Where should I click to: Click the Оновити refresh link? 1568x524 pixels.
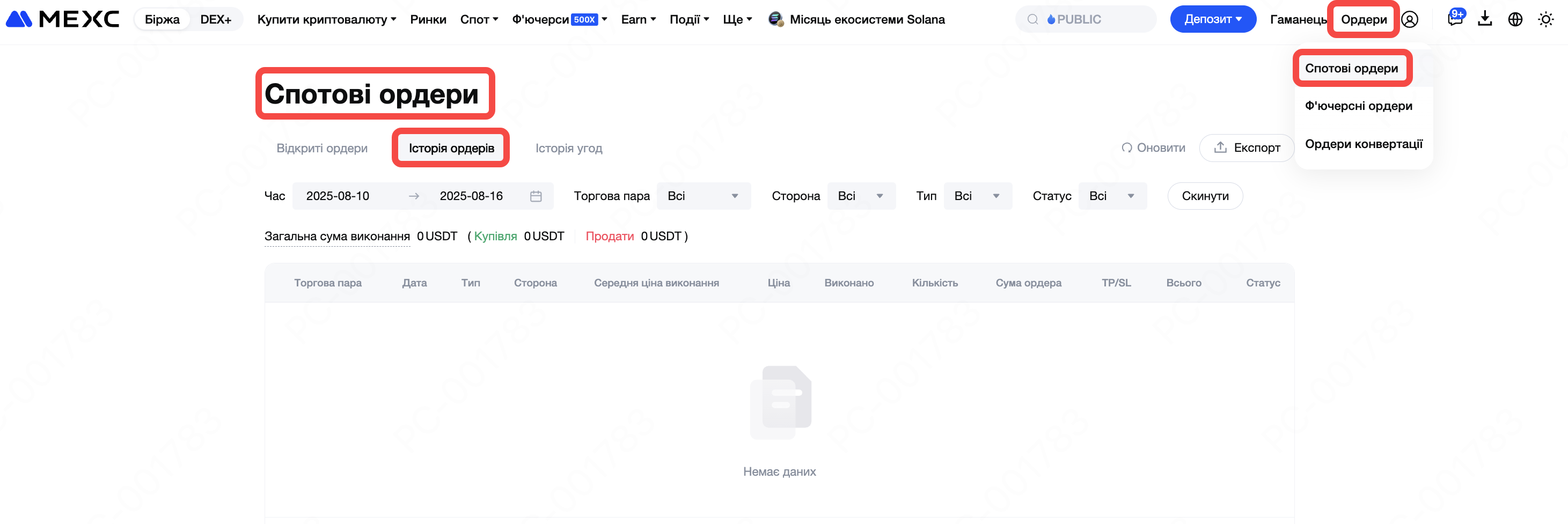[1154, 148]
